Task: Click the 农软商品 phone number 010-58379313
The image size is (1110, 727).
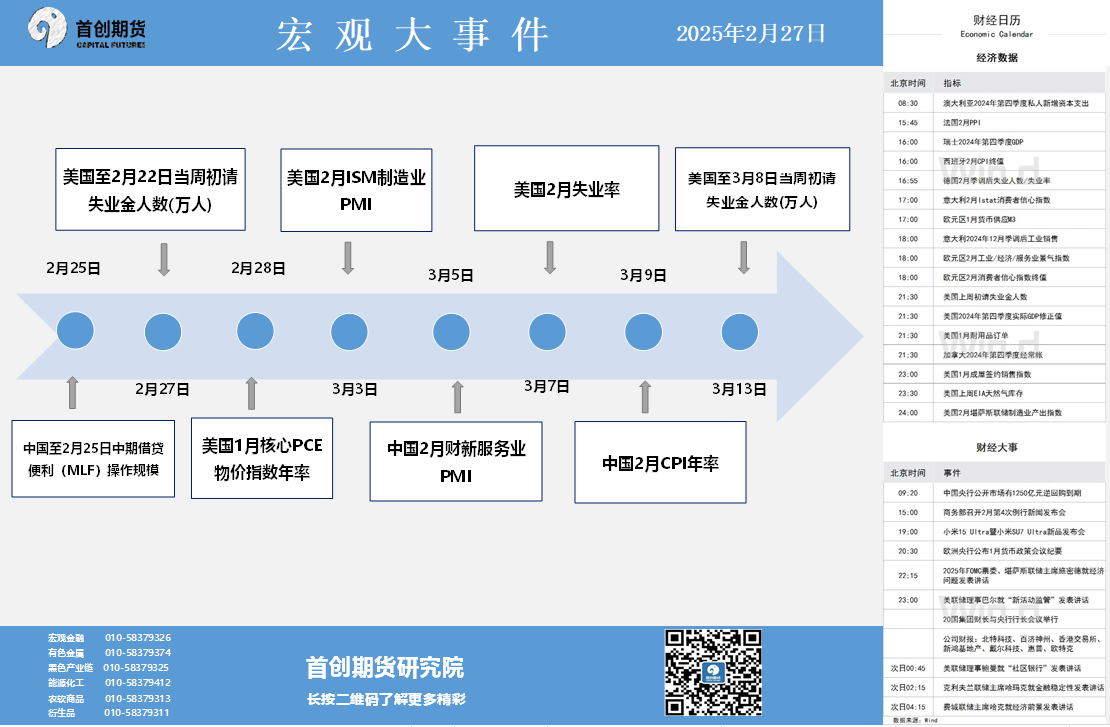Action: tap(138, 699)
